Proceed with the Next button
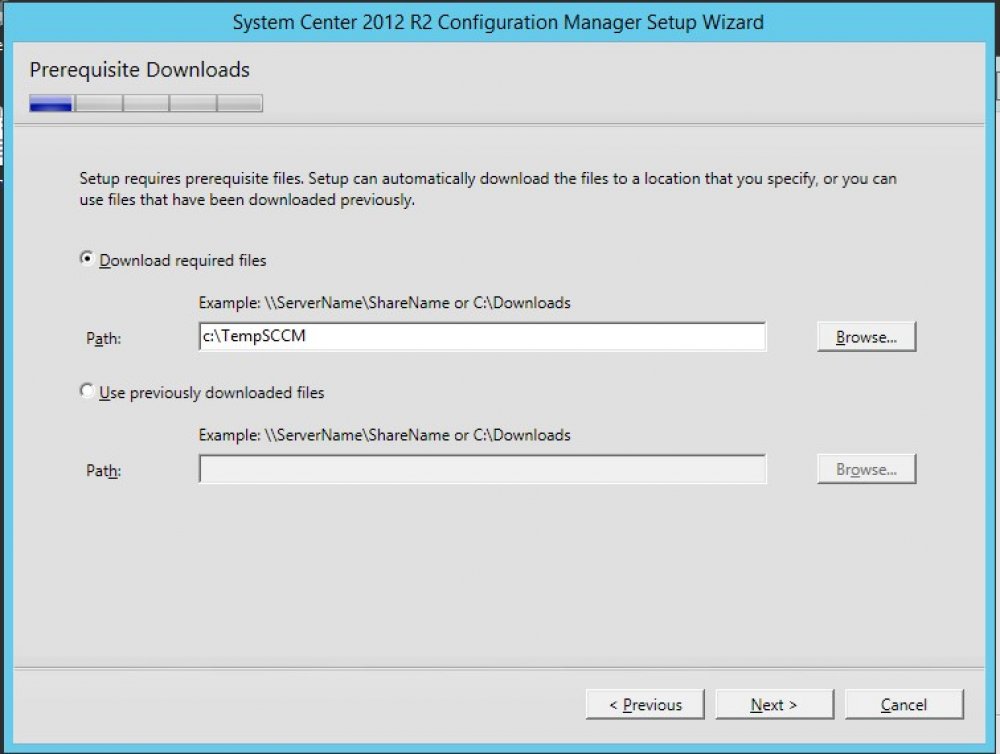Viewport: 1000px width, 754px height. coord(774,704)
